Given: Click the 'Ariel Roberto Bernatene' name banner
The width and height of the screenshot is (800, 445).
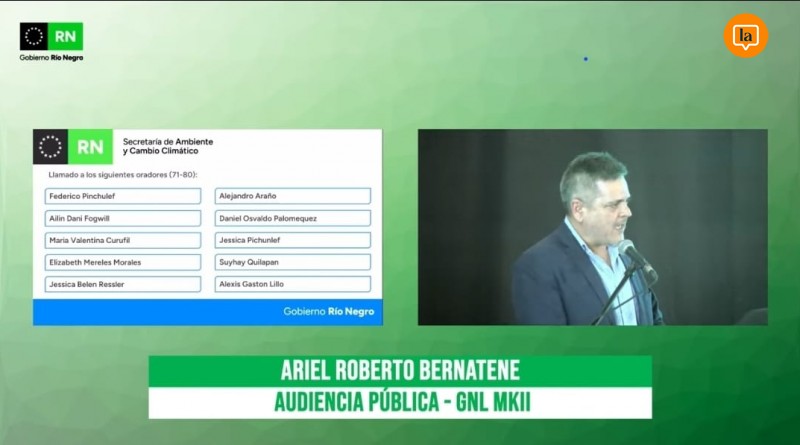Looking at the screenshot, I should point(400,372).
